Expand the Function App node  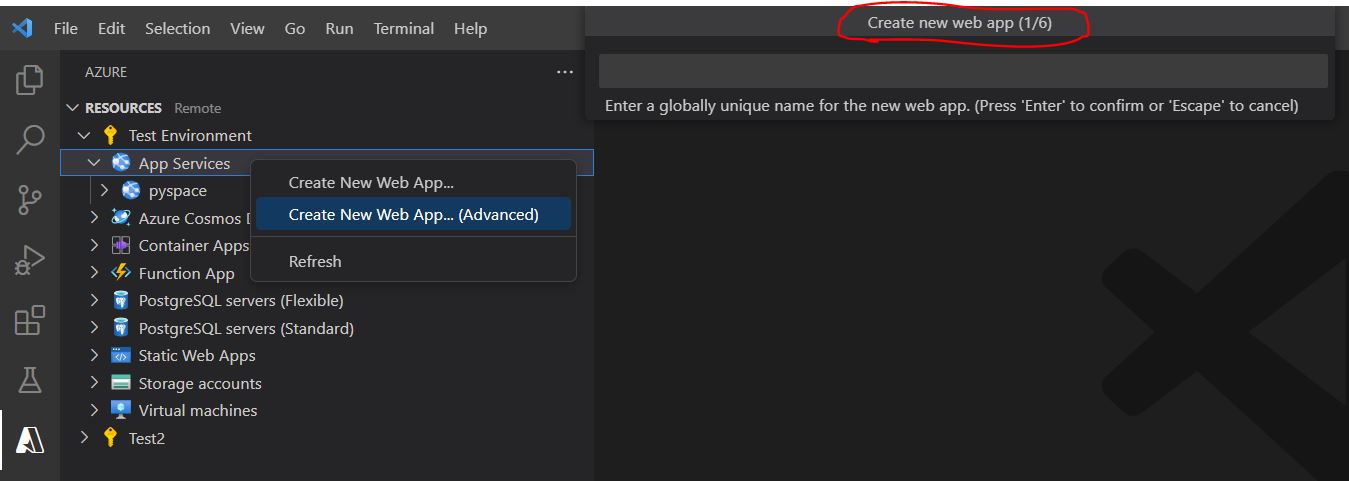[x=94, y=273]
